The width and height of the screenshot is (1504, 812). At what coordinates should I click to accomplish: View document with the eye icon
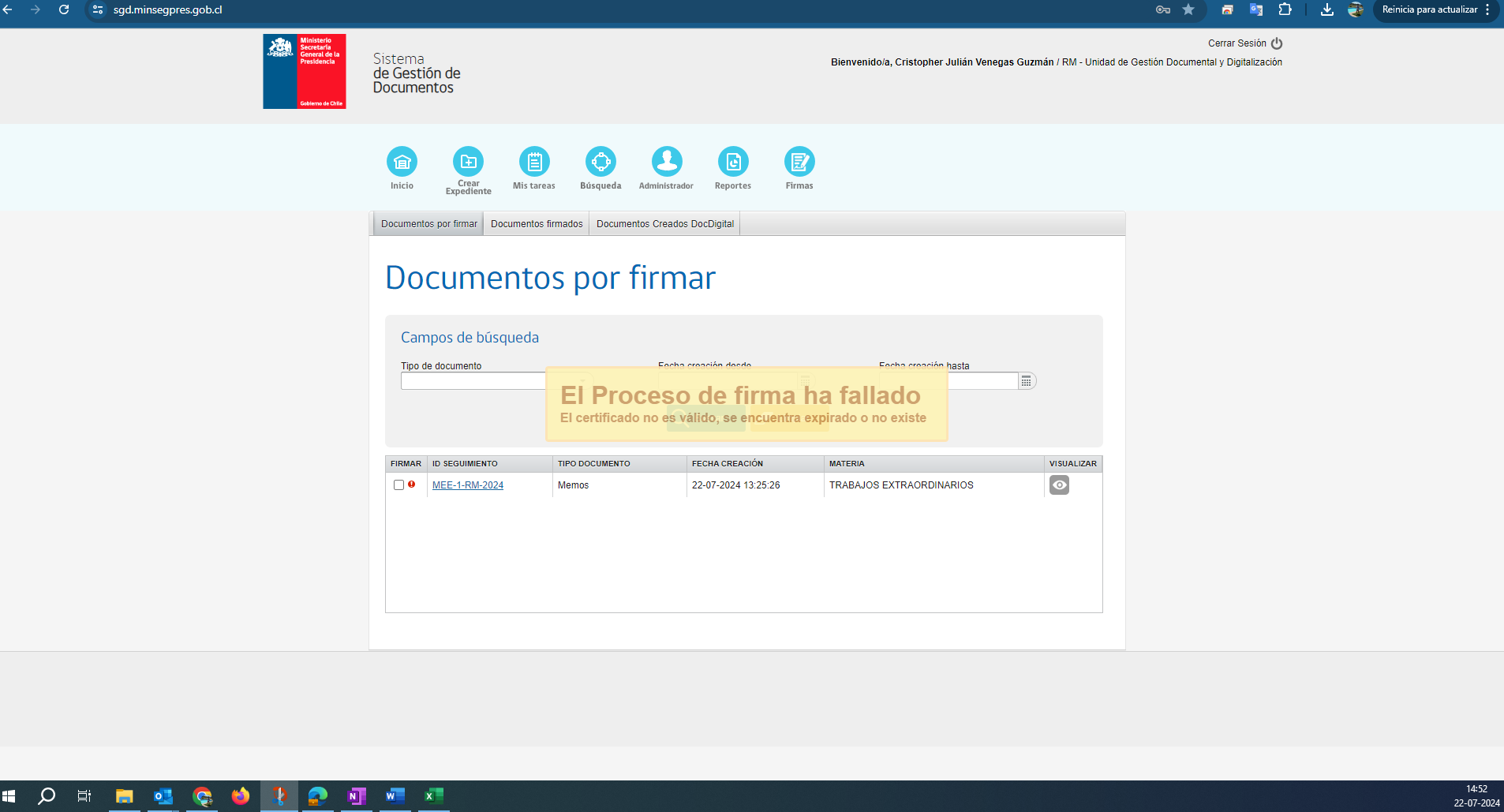point(1059,485)
